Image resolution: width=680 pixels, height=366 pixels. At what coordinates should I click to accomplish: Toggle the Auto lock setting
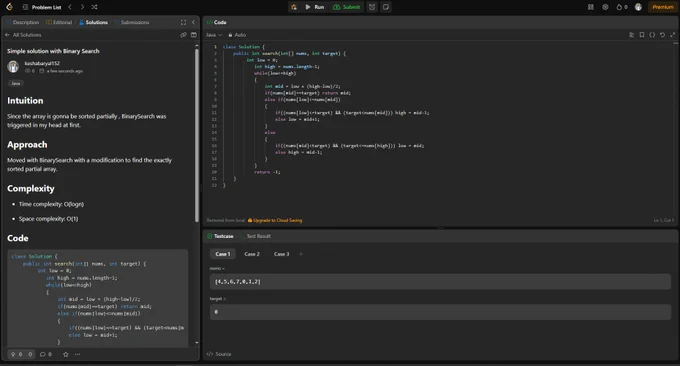(237, 35)
